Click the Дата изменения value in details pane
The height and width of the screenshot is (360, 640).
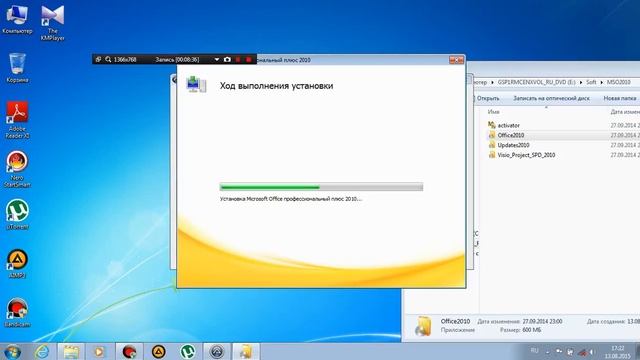click(x=542, y=322)
